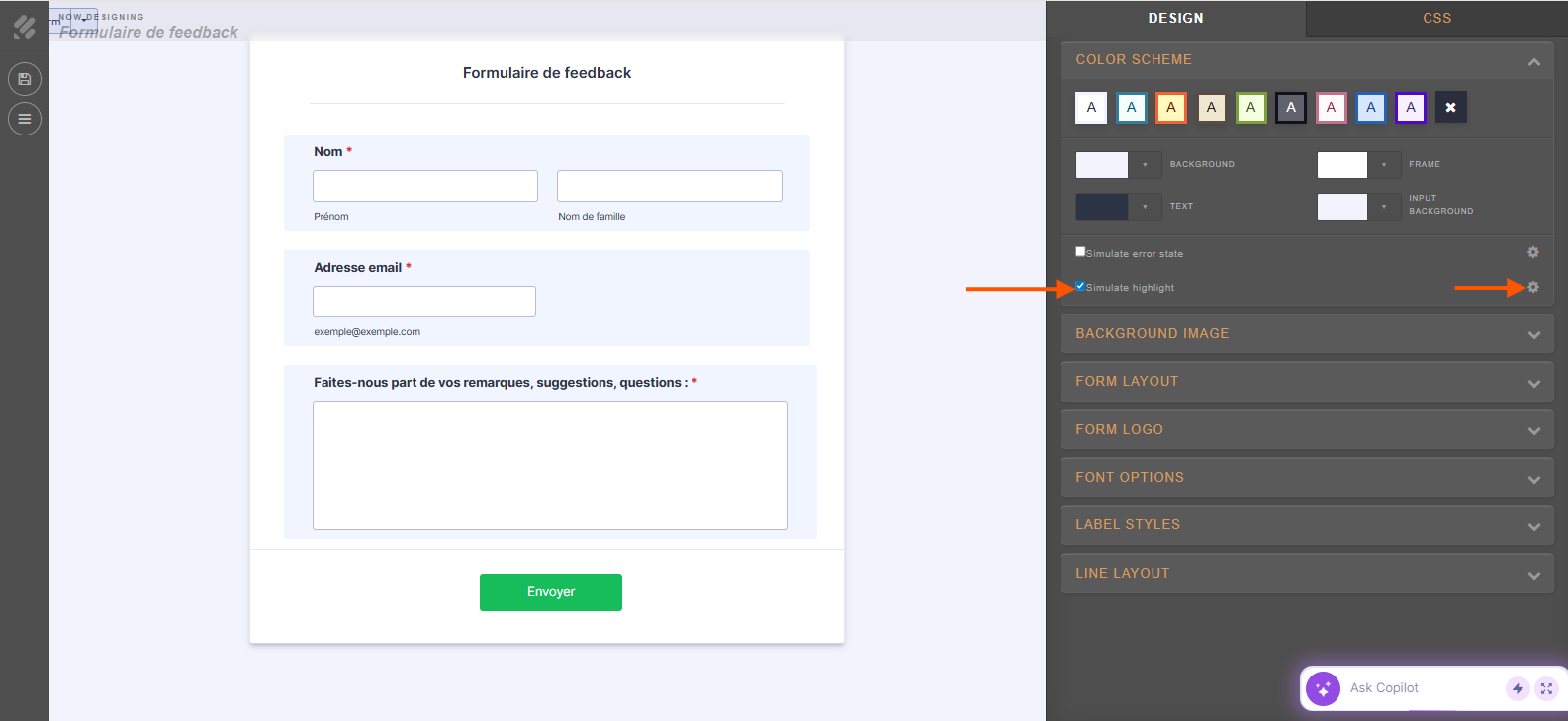
Task: Open the Background color dropdown arrow
Action: [1145, 164]
